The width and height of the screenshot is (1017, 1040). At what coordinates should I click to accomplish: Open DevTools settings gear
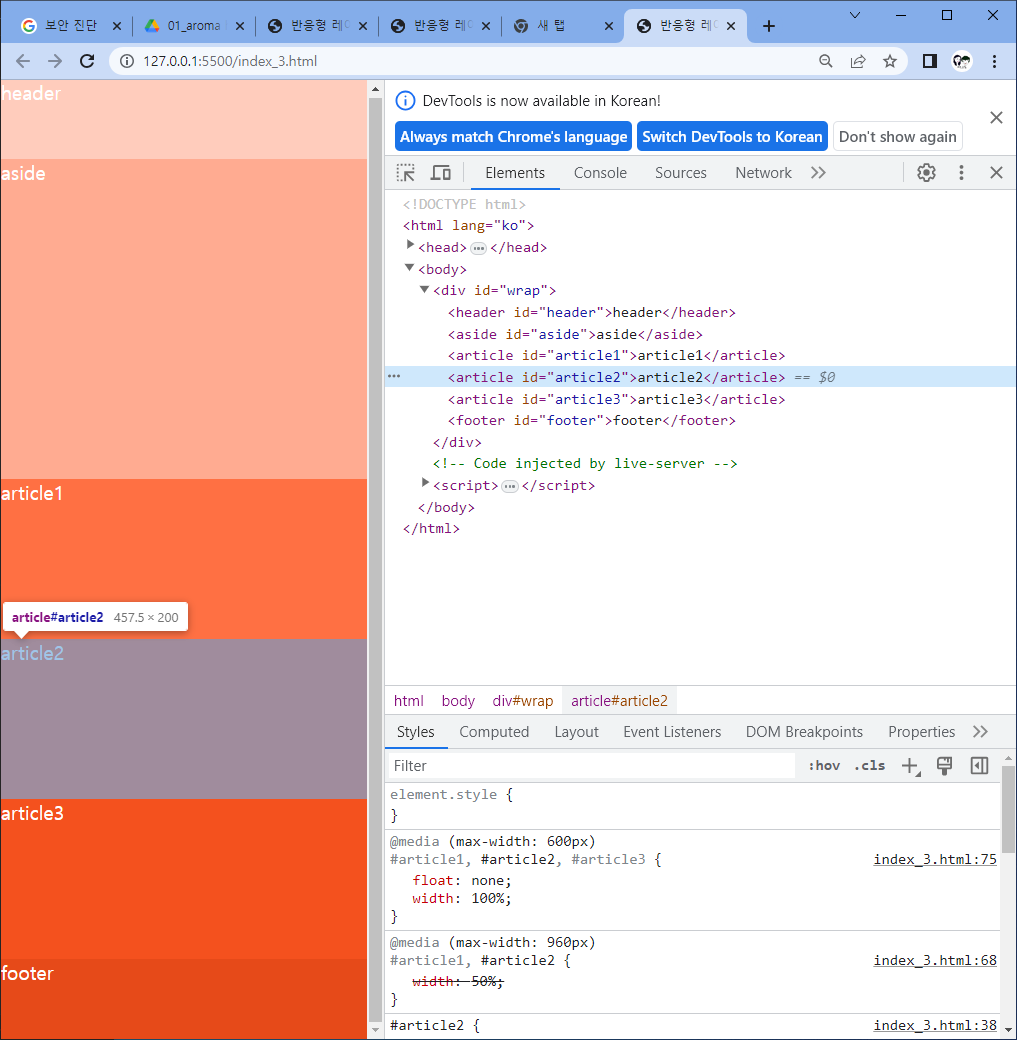pos(926,173)
